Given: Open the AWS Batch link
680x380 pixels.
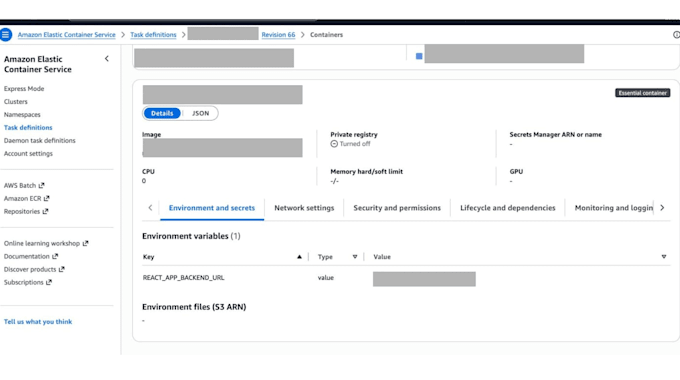Looking at the screenshot, I should 20,185.
